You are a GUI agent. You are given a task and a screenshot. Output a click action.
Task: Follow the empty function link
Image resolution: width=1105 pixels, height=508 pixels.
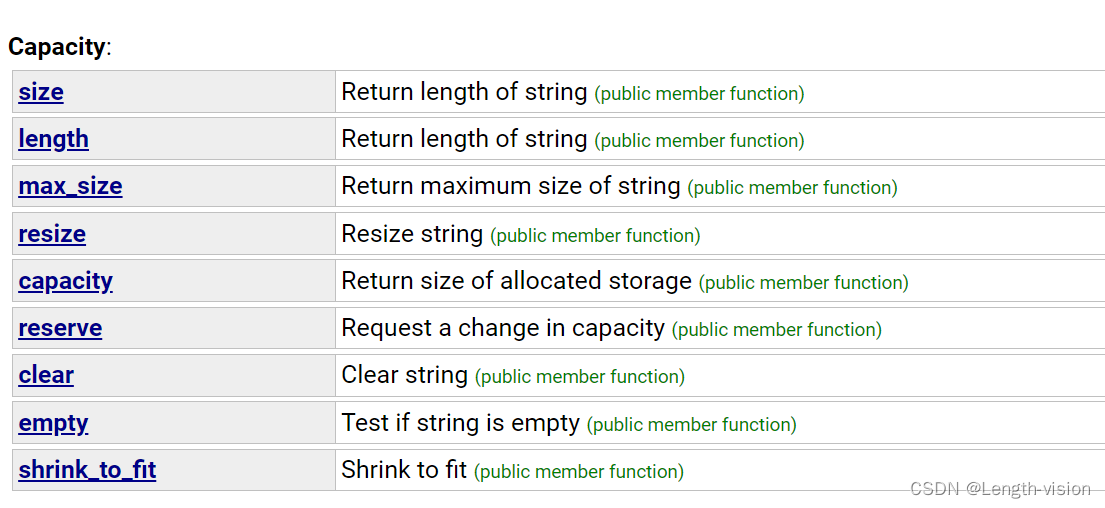(x=54, y=423)
